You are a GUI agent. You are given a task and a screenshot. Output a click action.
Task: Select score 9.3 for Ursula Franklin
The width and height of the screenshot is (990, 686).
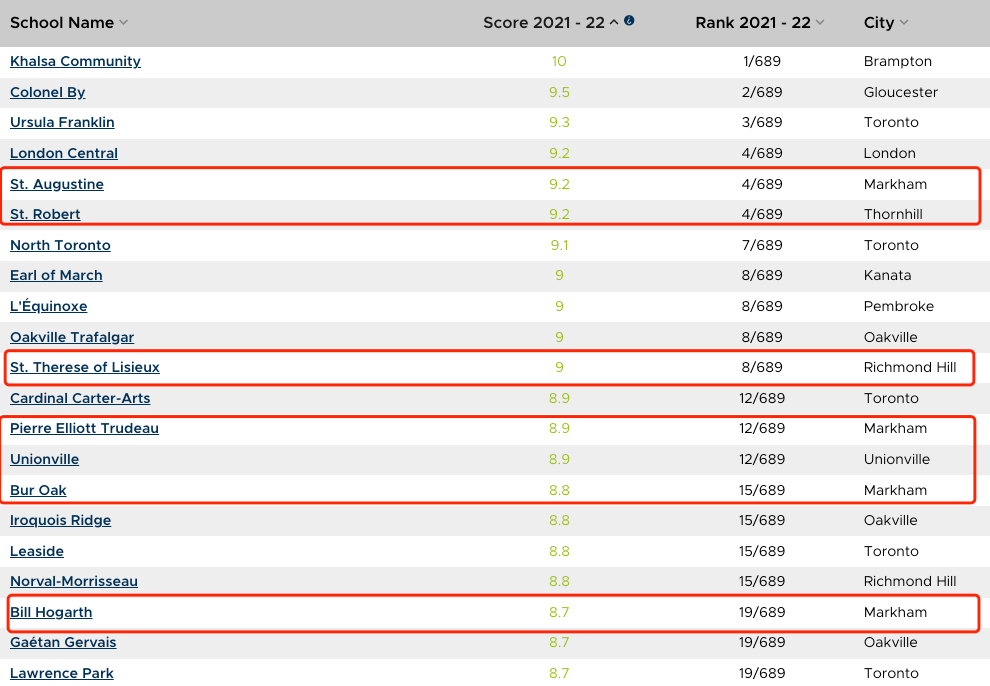pos(559,122)
